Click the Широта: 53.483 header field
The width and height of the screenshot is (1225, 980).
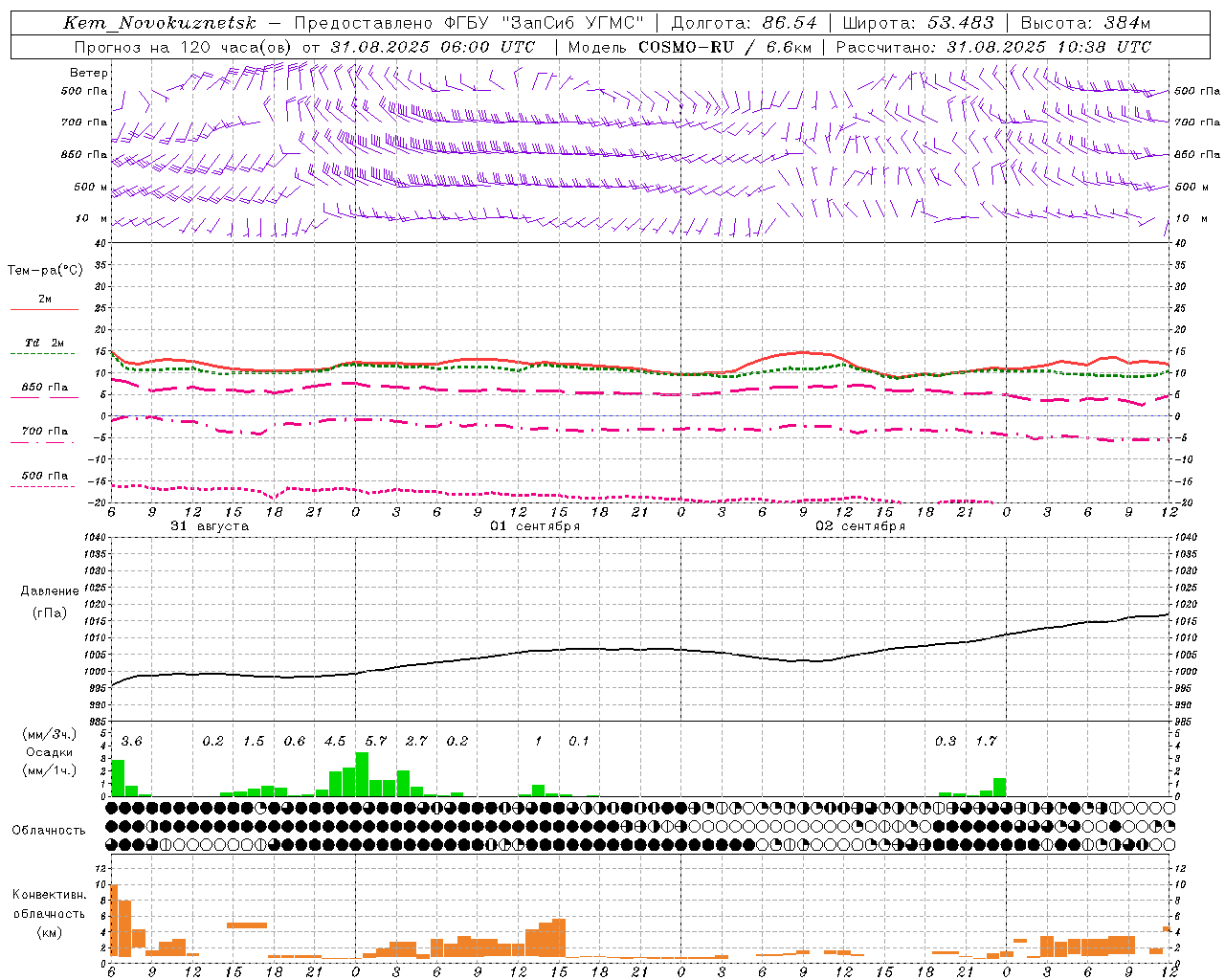[x=918, y=23]
